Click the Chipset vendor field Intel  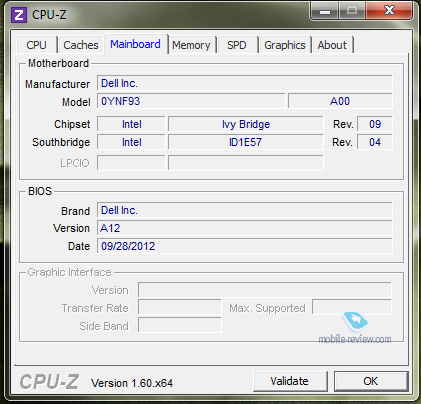(x=131, y=124)
